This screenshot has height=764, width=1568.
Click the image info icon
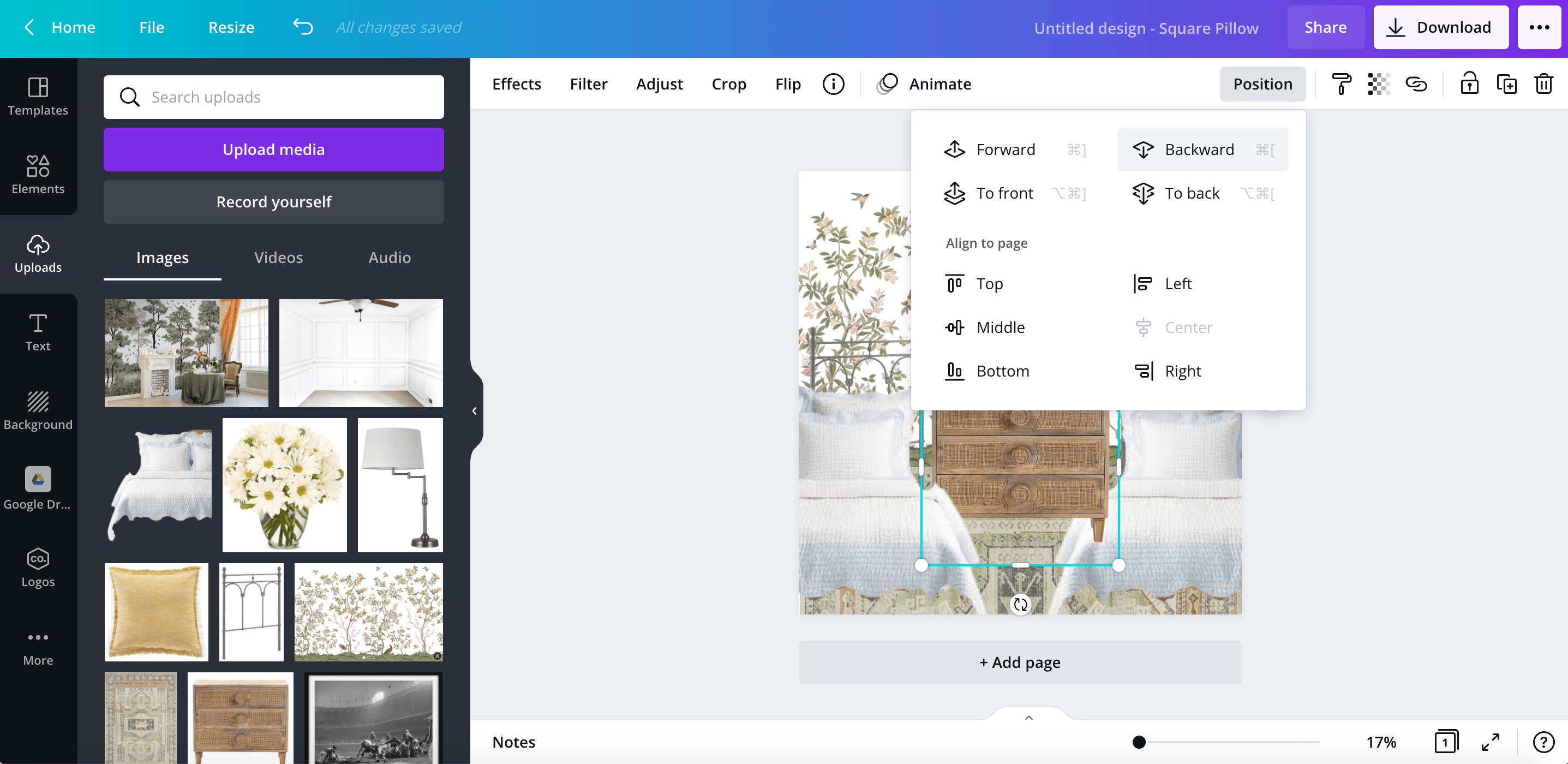point(833,84)
